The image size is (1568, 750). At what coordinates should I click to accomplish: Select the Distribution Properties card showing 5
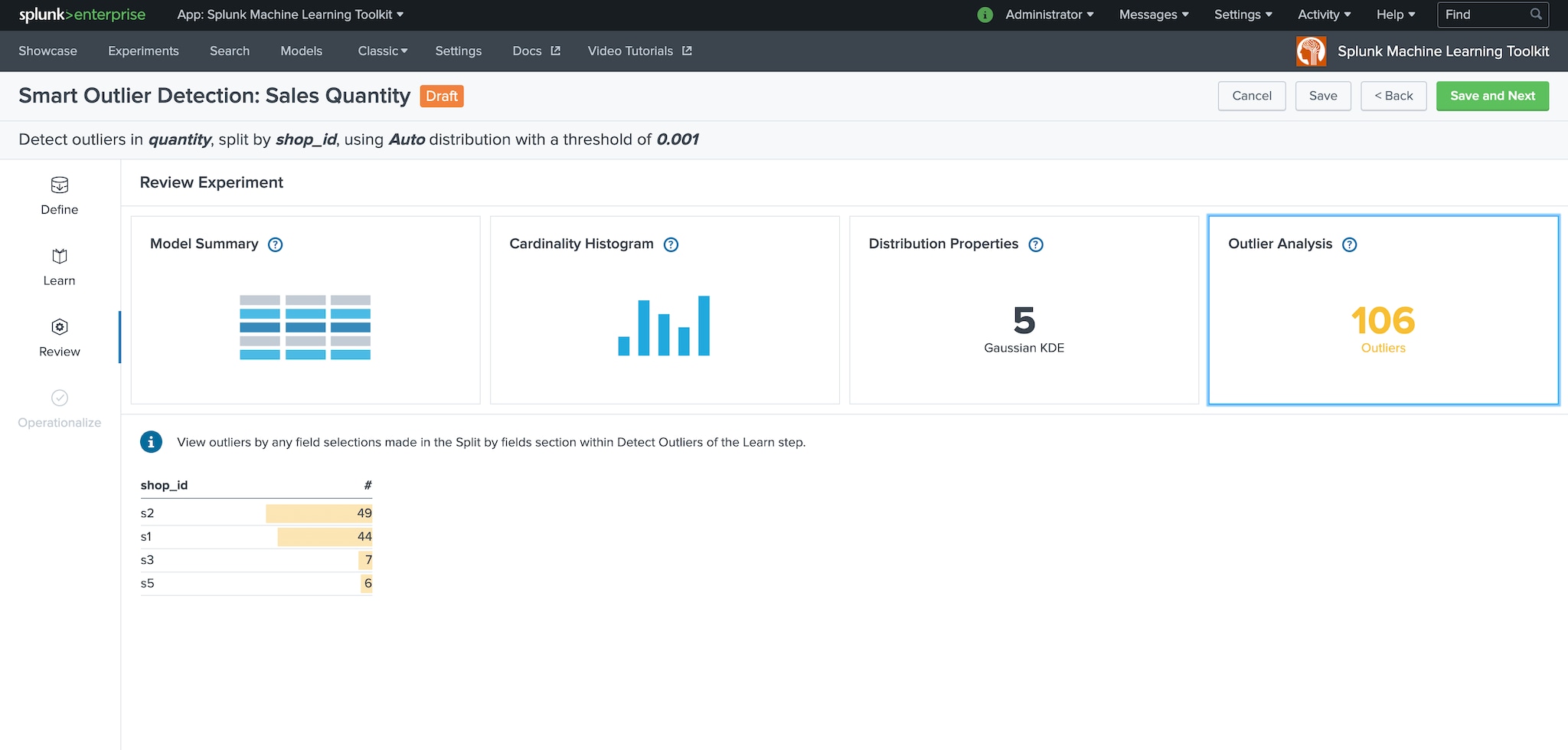click(x=1024, y=310)
